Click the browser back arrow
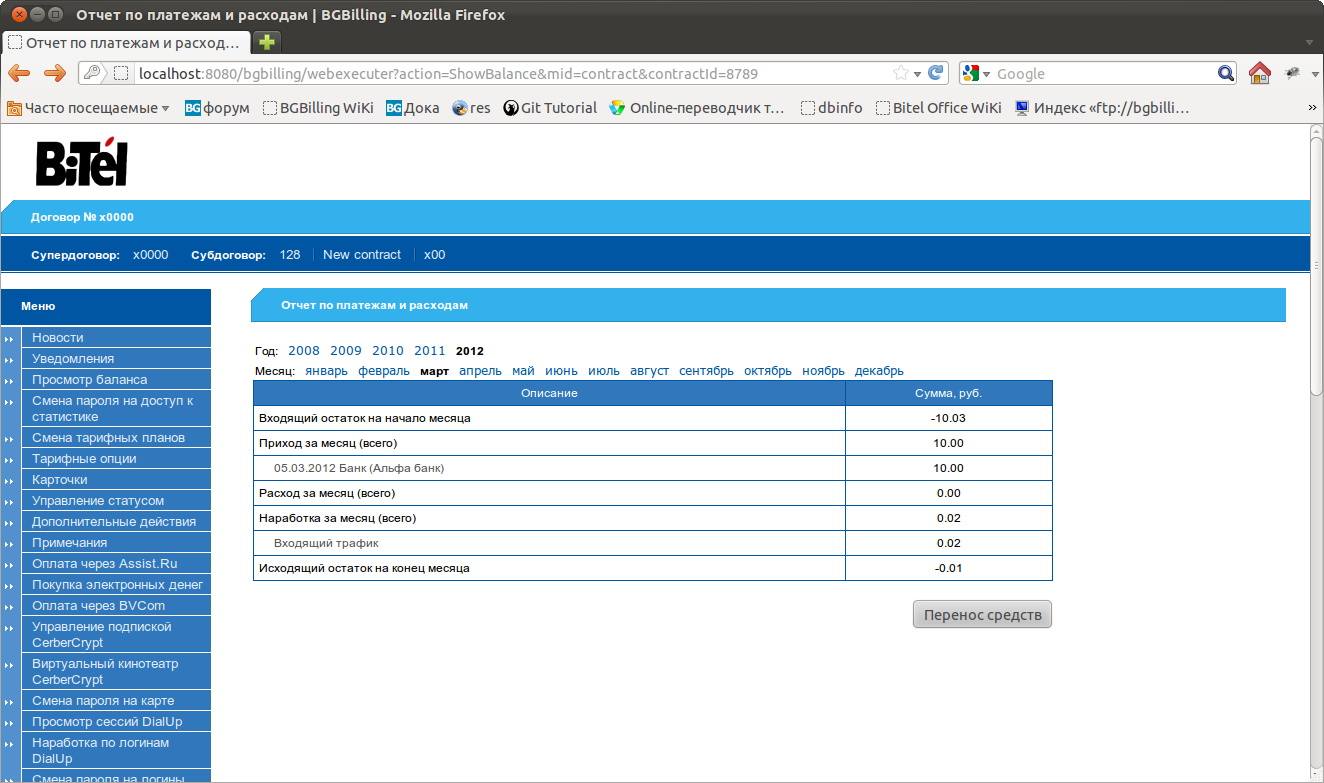This screenshot has width=1324, height=783. click(x=19, y=73)
